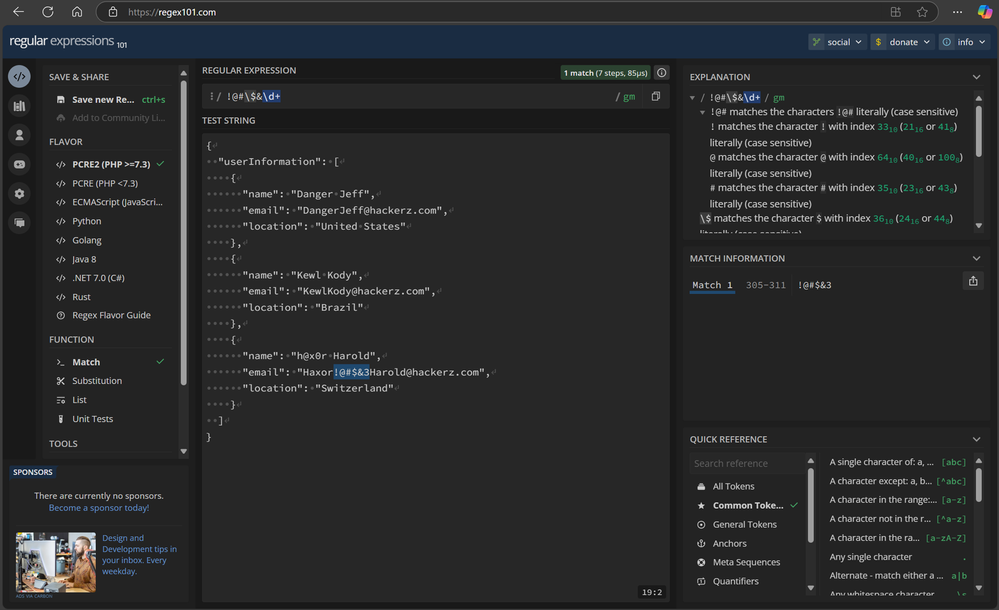Select the Anchors category in Quick Reference
Image resolution: width=999 pixels, height=610 pixels.
pyautogui.click(x=729, y=544)
